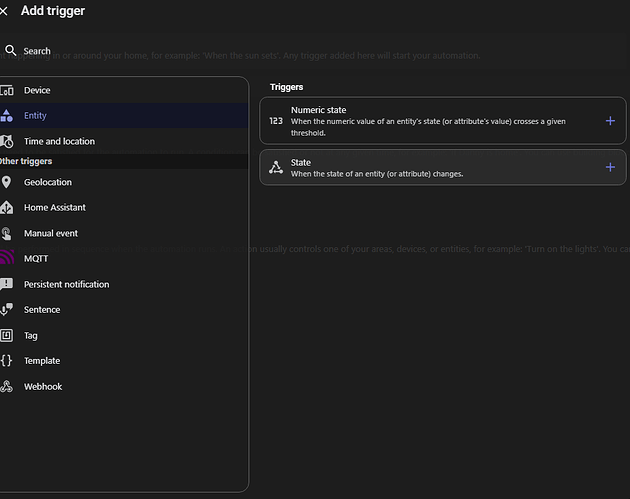Click the Numeric state 123 icon
Image resolution: width=630 pixels, height=499 pixels.
point(276,121)
